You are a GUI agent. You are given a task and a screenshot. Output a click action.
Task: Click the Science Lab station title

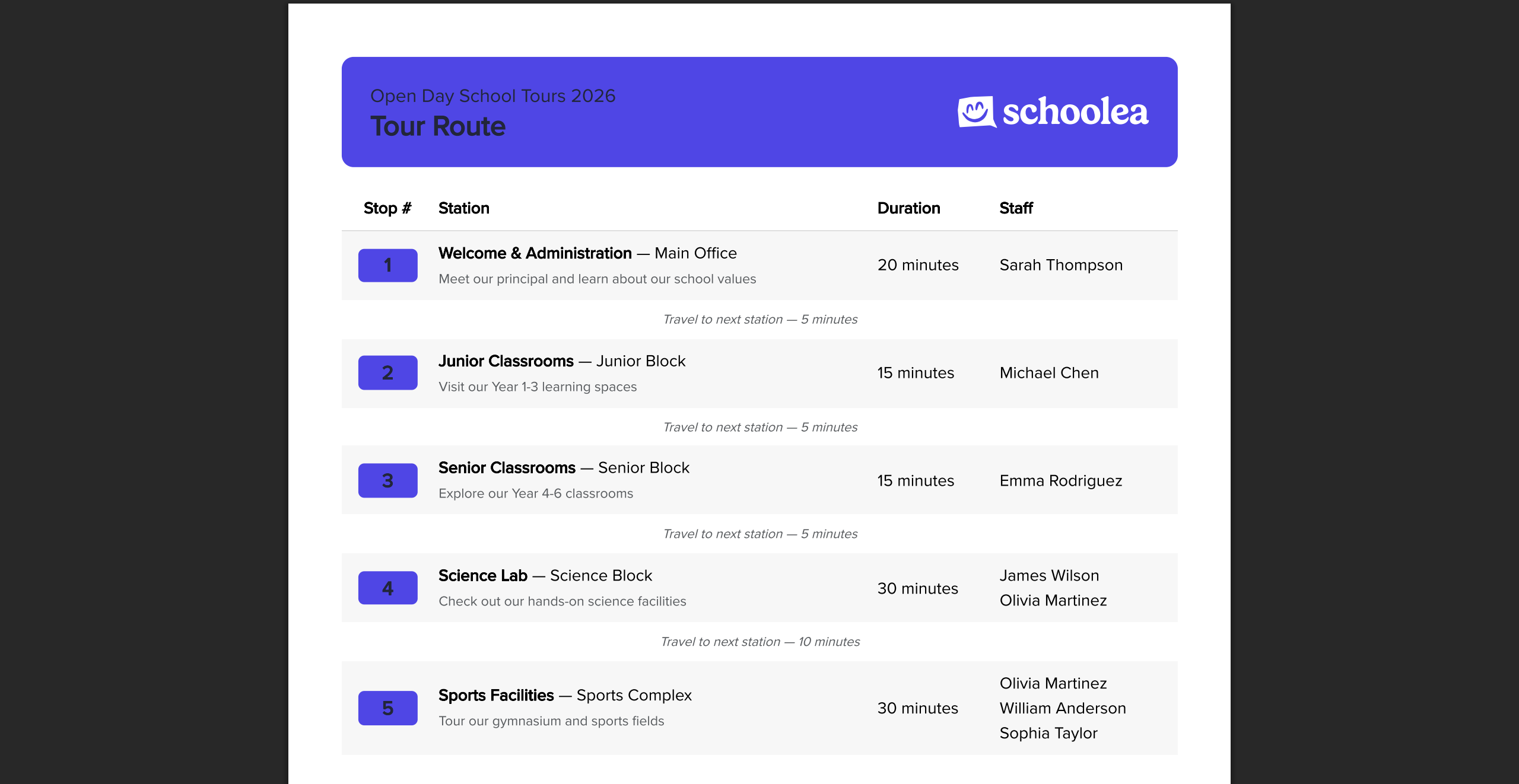click(482, 576)
